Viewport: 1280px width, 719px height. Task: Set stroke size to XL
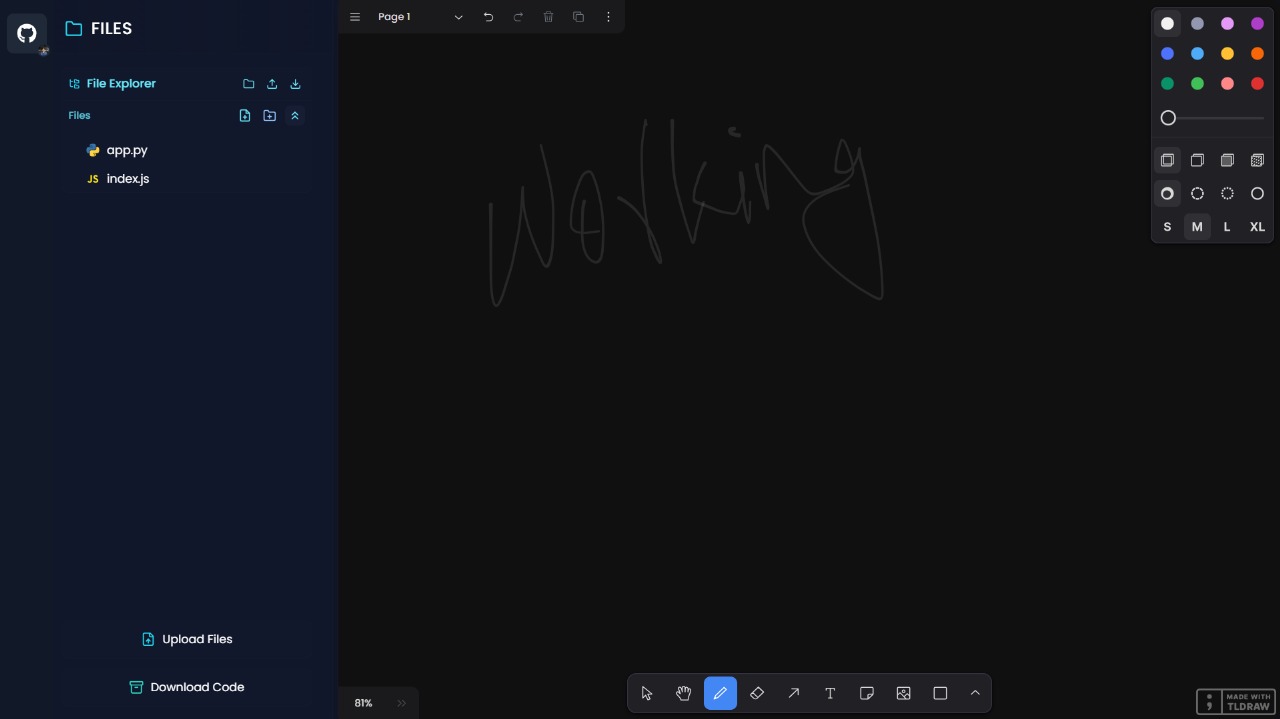1257,227
